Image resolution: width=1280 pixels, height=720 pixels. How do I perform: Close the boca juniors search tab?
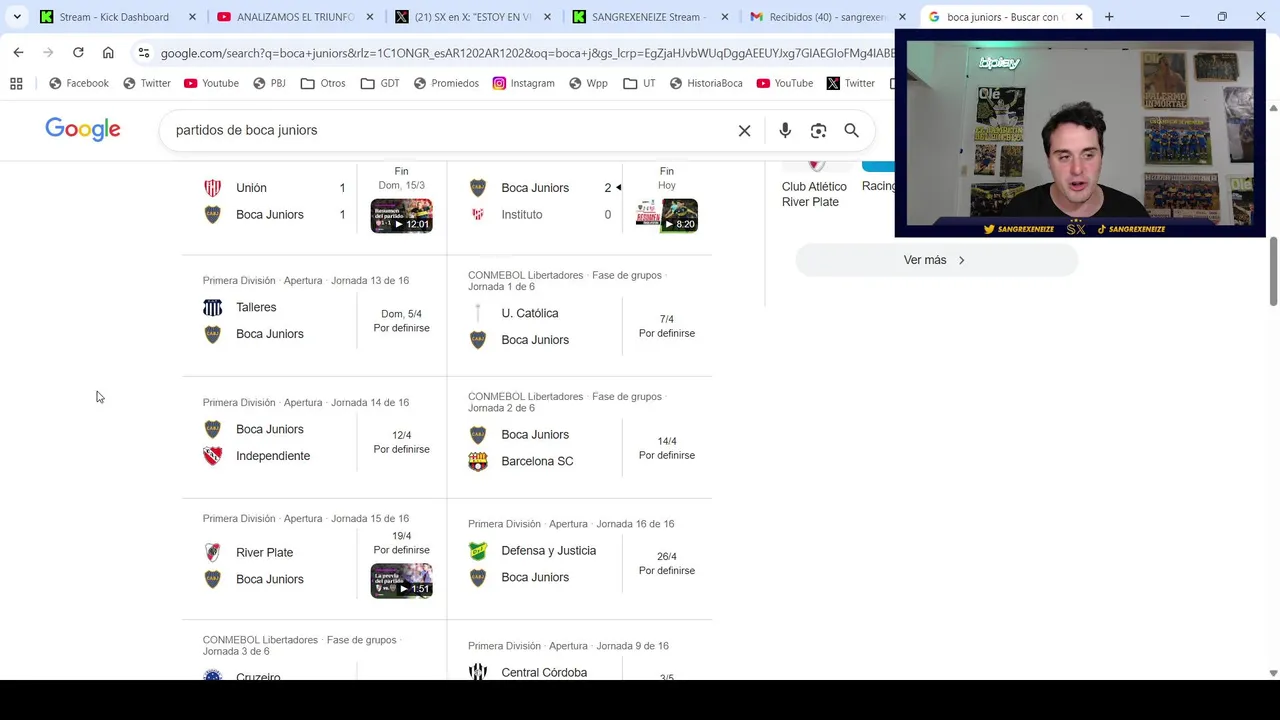(1079, 17)
